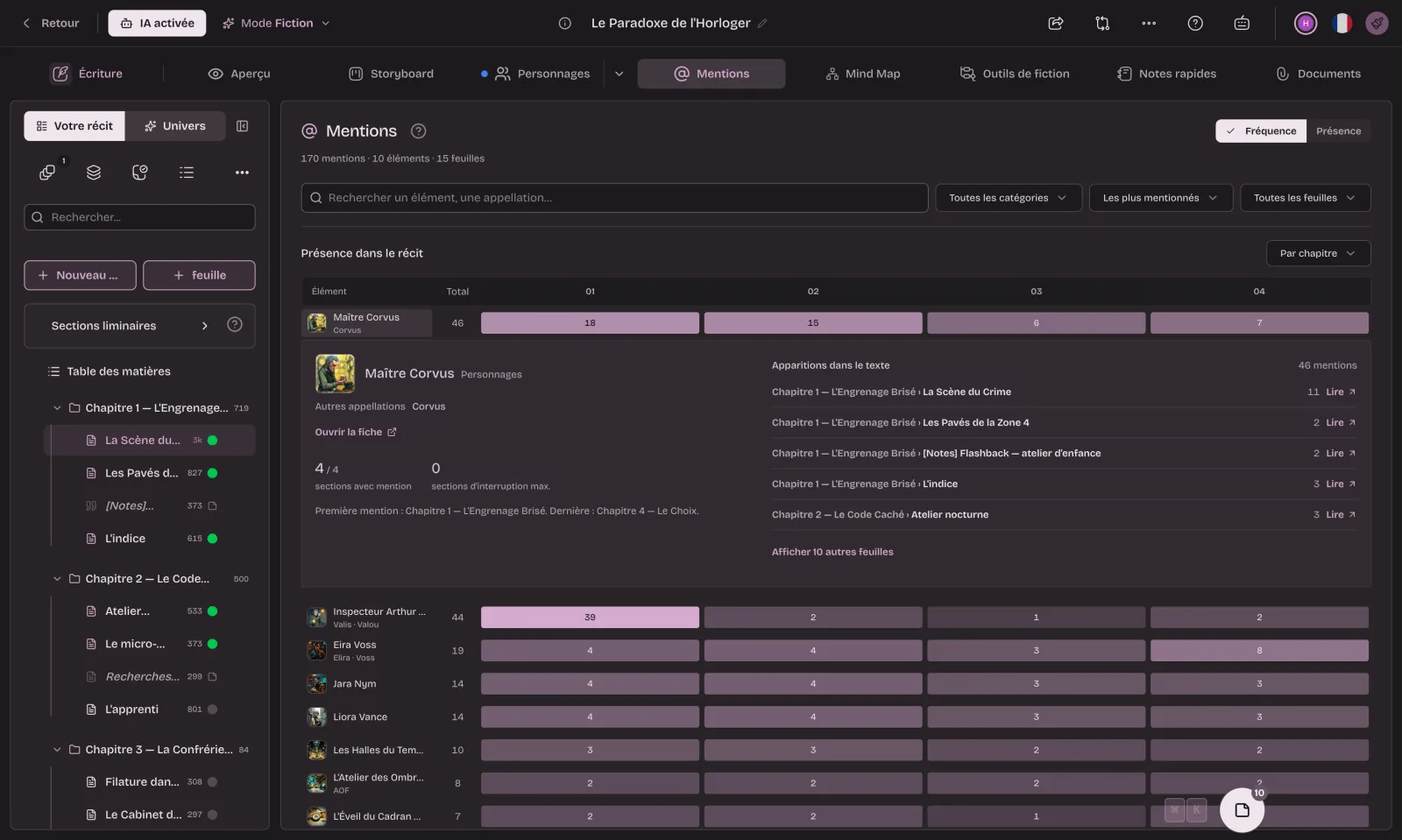The width and height of the screenshot is (1402, 840).
Task: Toggle green status dot of Atelier sheet
Action: pos(212,611)
